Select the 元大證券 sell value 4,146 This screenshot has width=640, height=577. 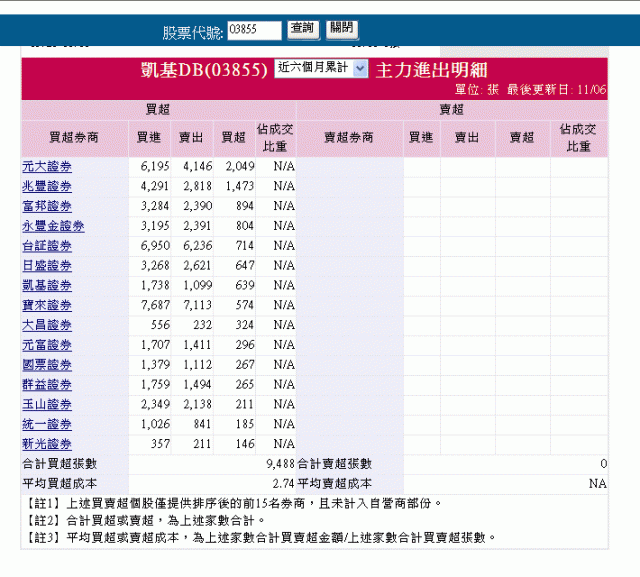pyautogui.click(x=198, y=166)
